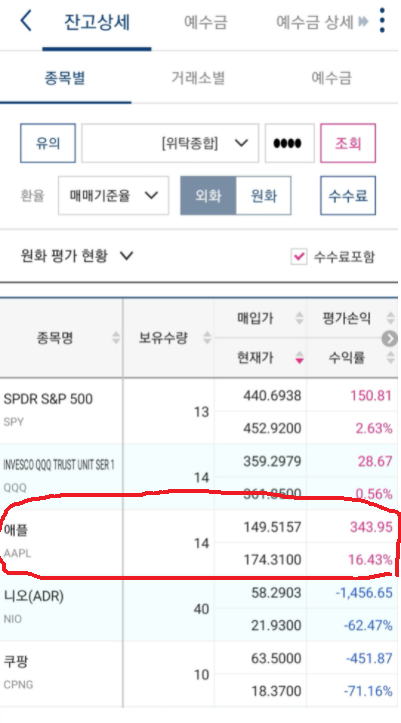Image resolution: width=401 pixels, height=723 pixels.
Task: Tap AAPL profit value 343.95
Action: [x=371, y=527]
